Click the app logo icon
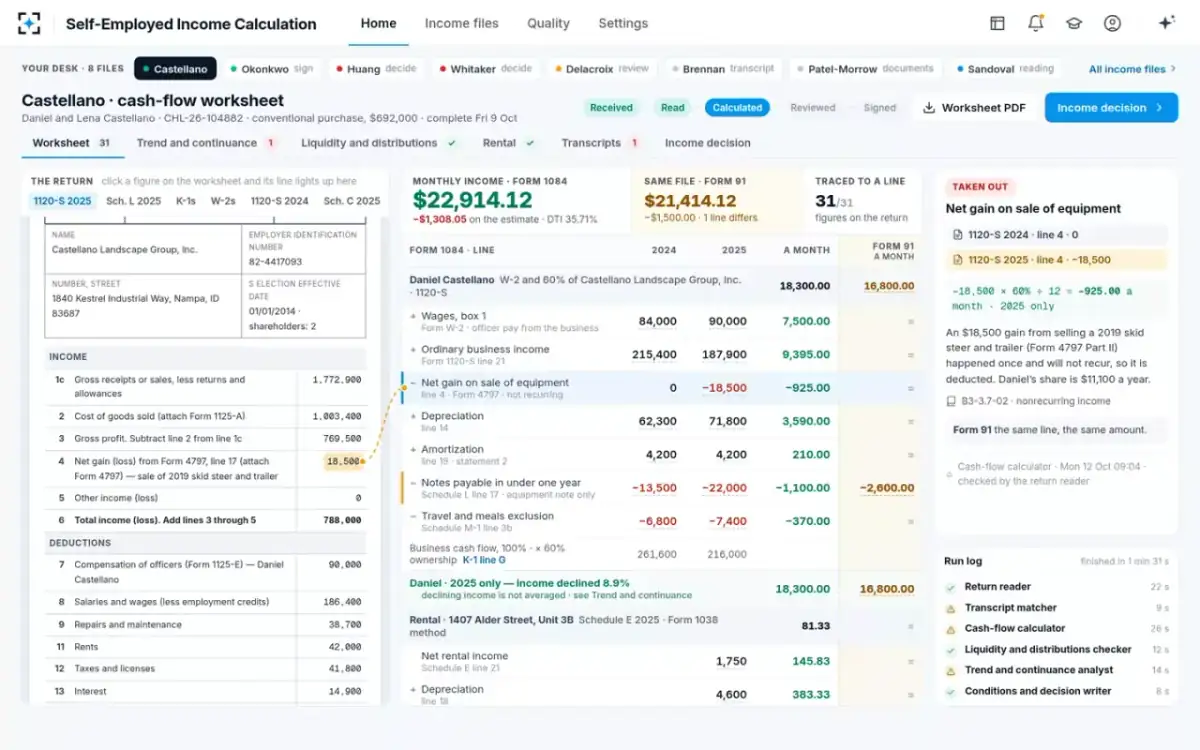The image size is (1200, 750). pyautogui.click(x=29, y=23)
